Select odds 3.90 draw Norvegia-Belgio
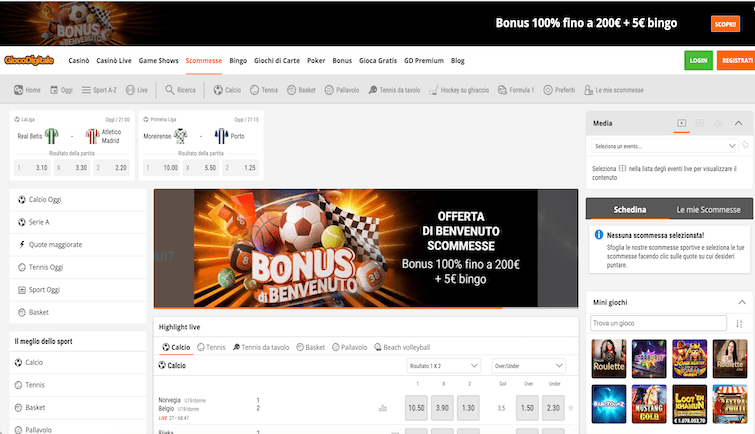 pyautogui.click(x=442, y=408)
